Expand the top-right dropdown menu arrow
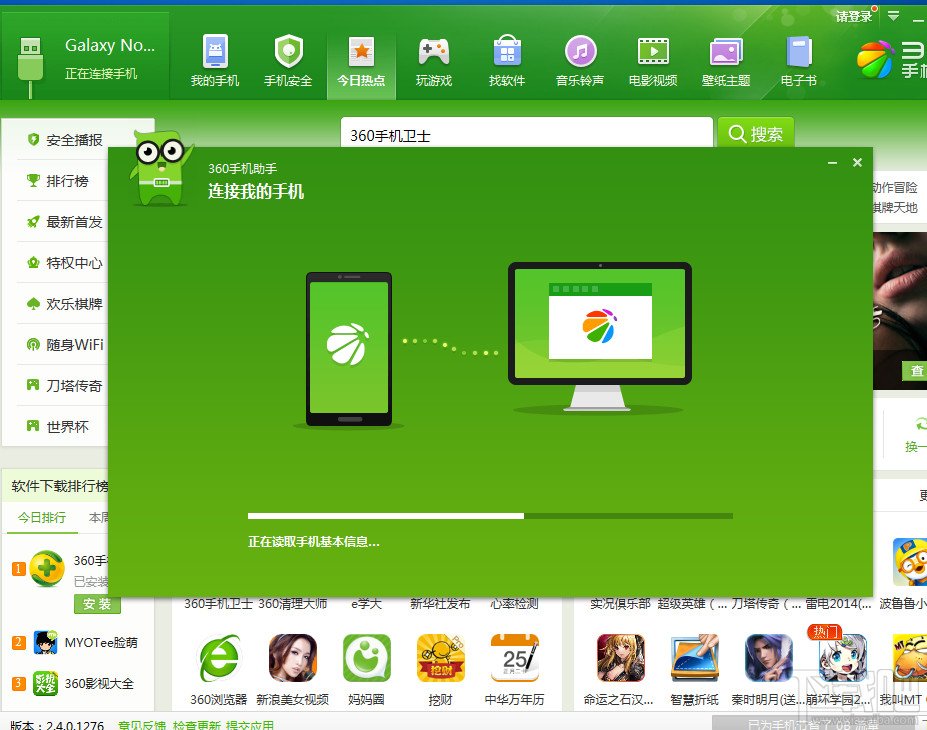This screenshot has width=927, height=730. 894,16
